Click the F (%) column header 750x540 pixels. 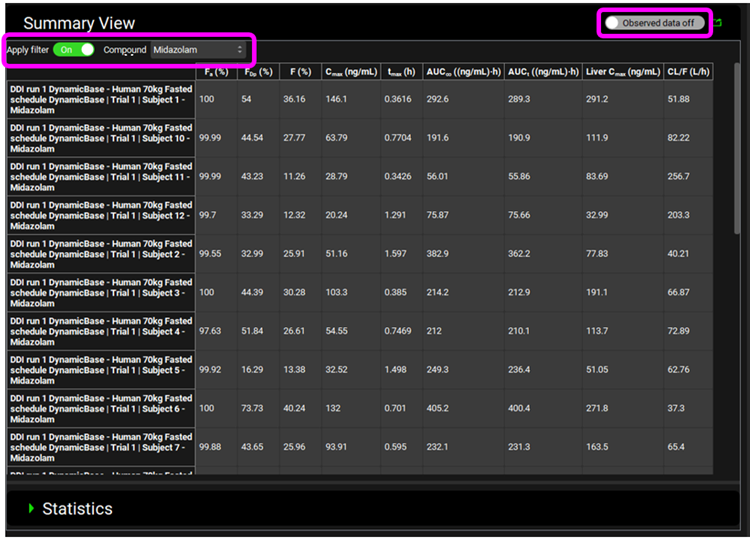tap(299, 72)
